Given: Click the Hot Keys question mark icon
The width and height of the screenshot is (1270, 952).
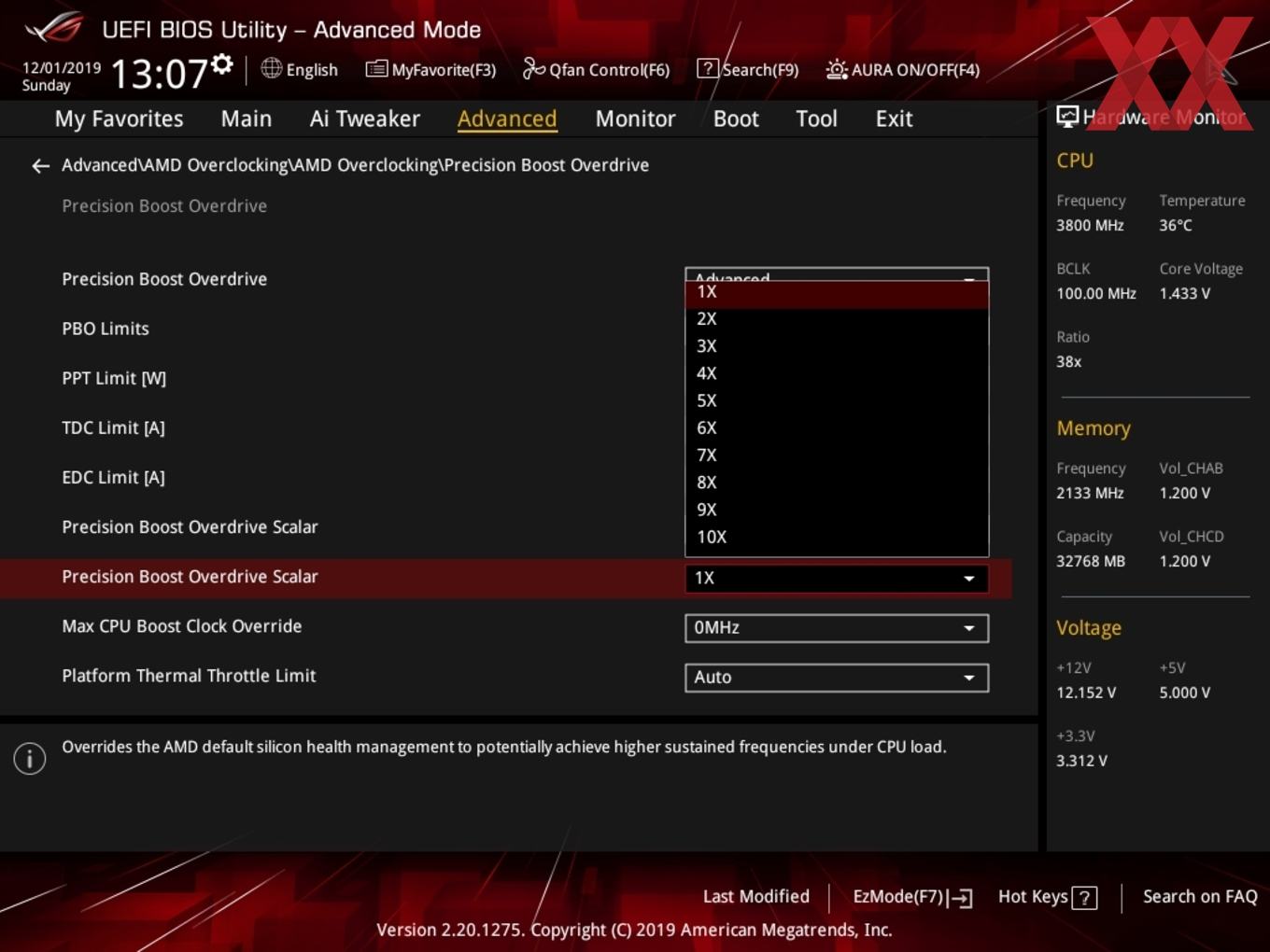Looking at the screenshot, I should point(1084,898).
